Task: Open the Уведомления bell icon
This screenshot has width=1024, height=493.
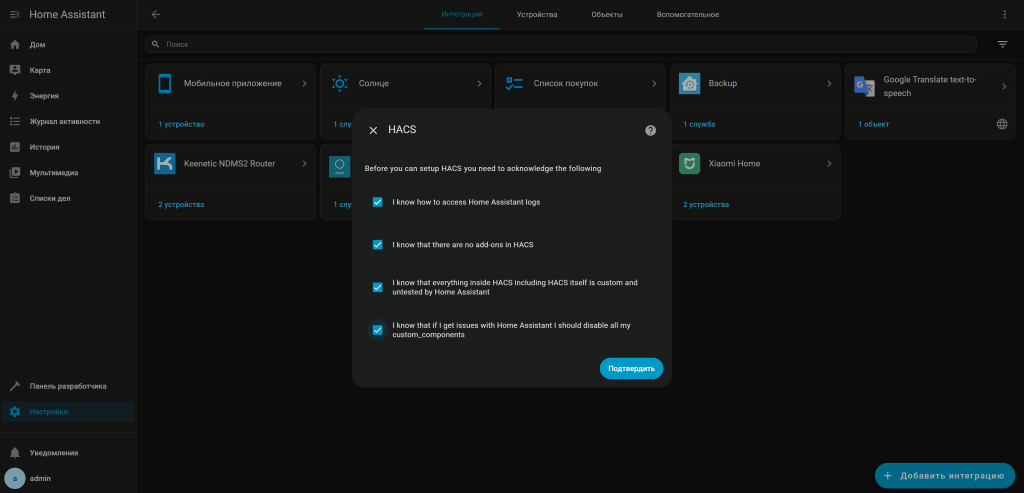Action: tap(15, 453)
